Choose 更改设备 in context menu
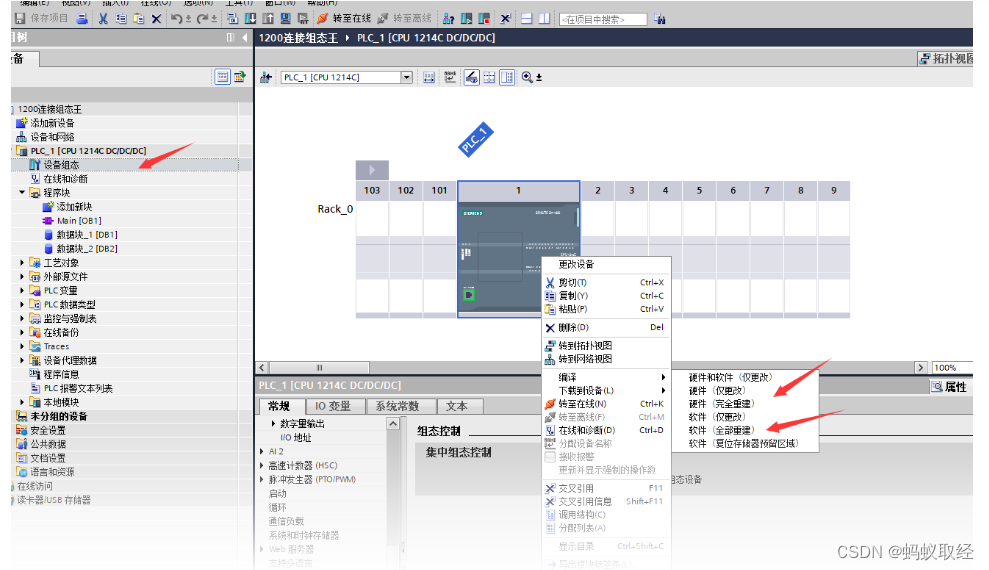Screen dimensions: 989x570 [x=606, y=264]
